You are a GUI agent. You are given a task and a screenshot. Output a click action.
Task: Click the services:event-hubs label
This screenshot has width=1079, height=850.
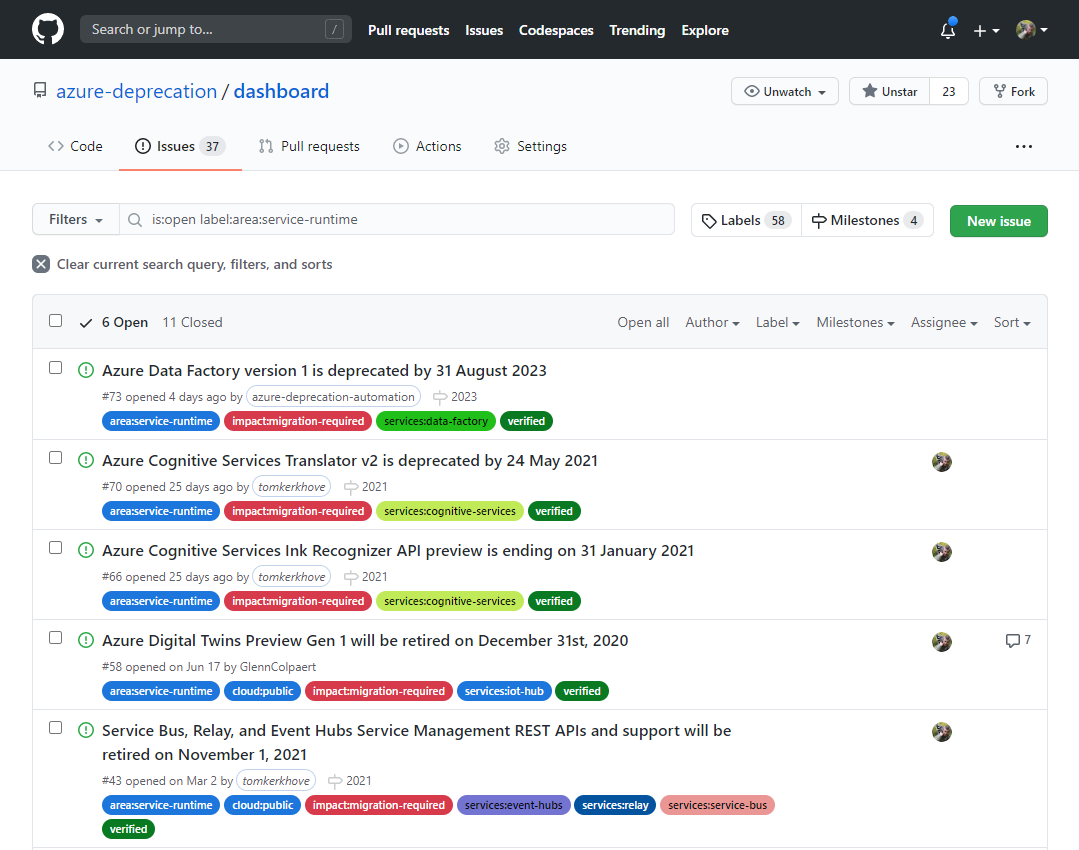pos(513,805)
